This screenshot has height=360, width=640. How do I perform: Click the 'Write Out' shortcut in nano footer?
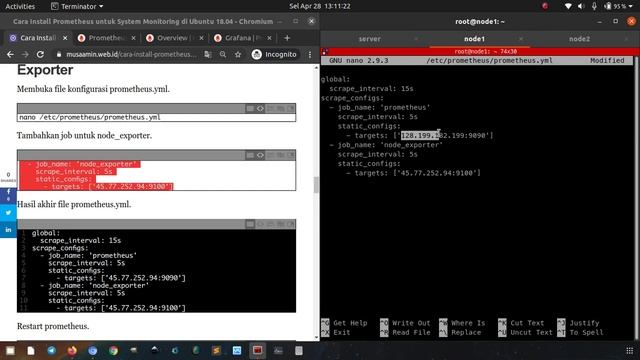[404, 323]
